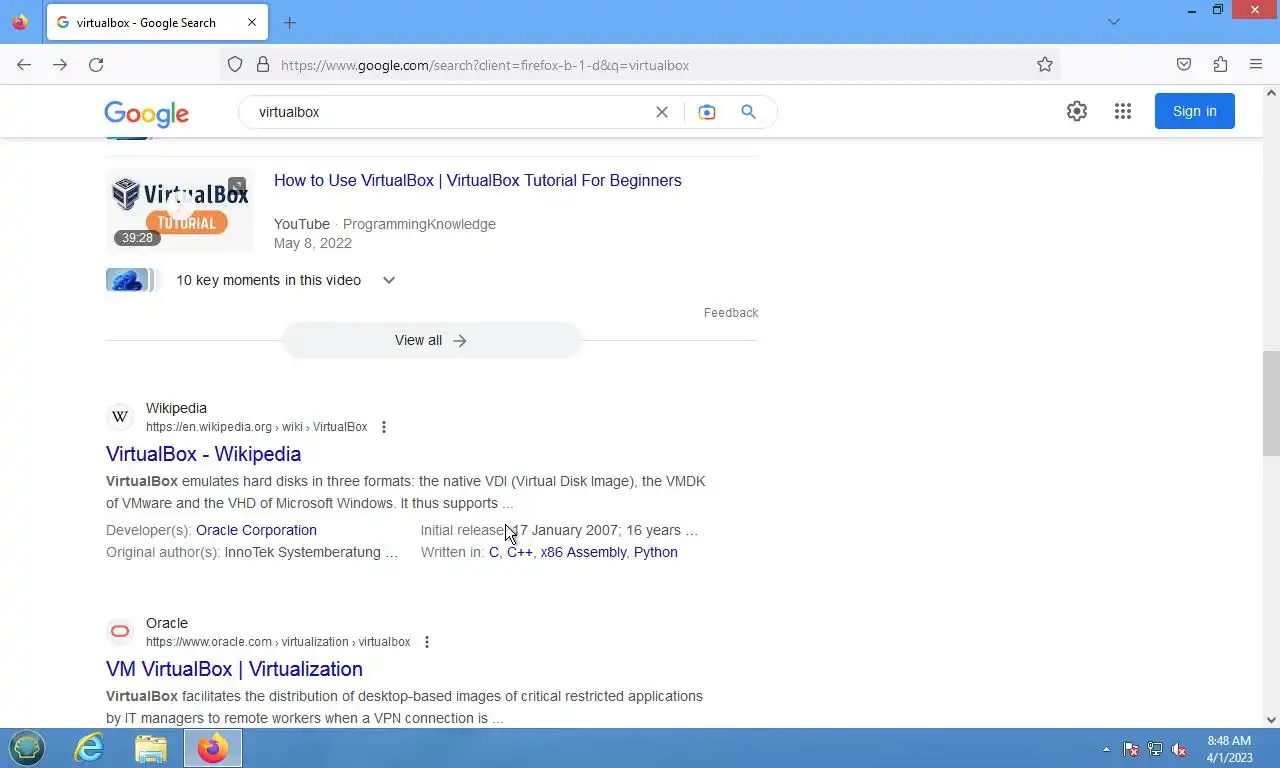The width and height of the screenshot is (1280, 768).
Task: Close the virtualbox Google Search tab
Action: pyautogui.click(x=252, y=22)
